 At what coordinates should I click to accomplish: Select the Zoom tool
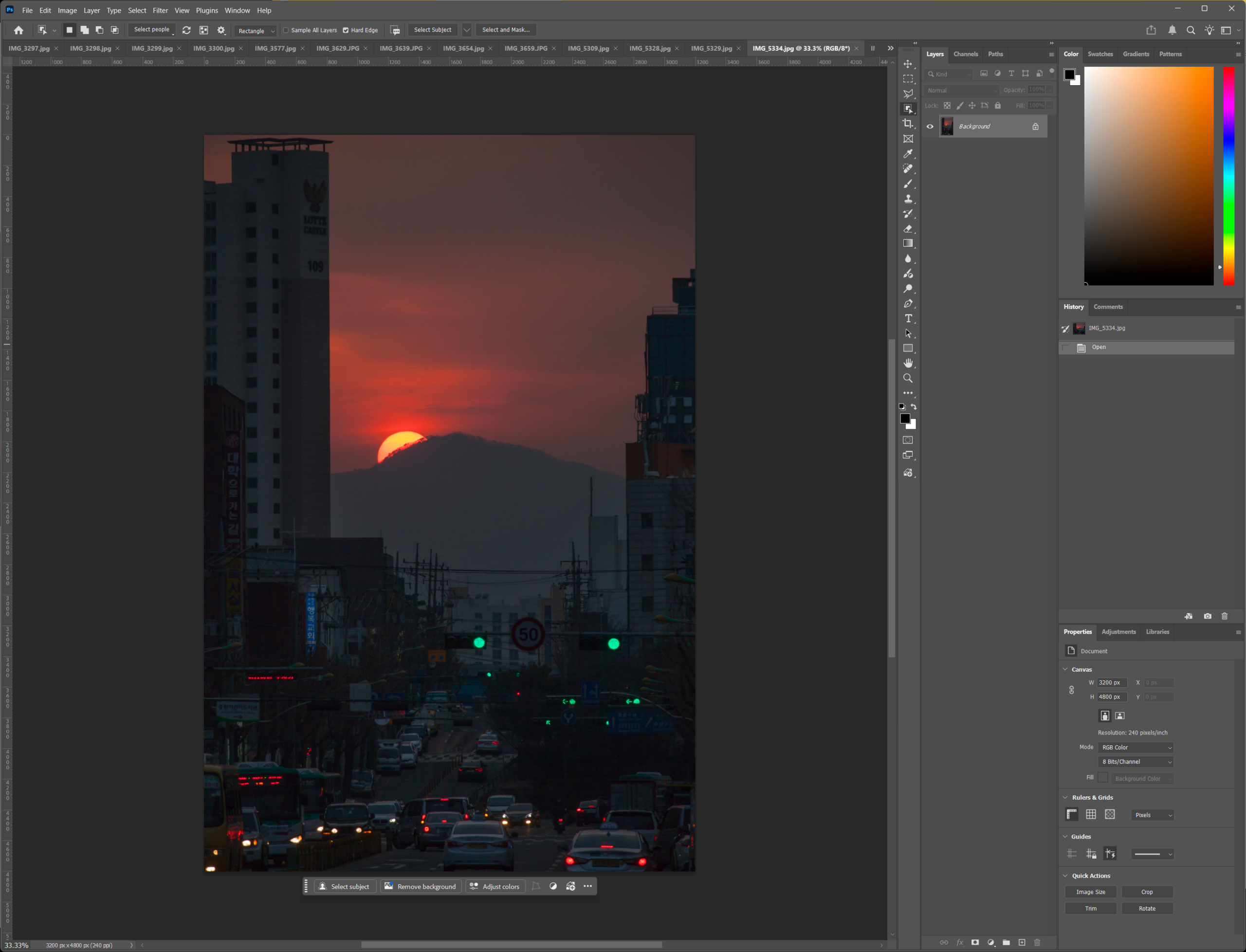coord(908,378)
